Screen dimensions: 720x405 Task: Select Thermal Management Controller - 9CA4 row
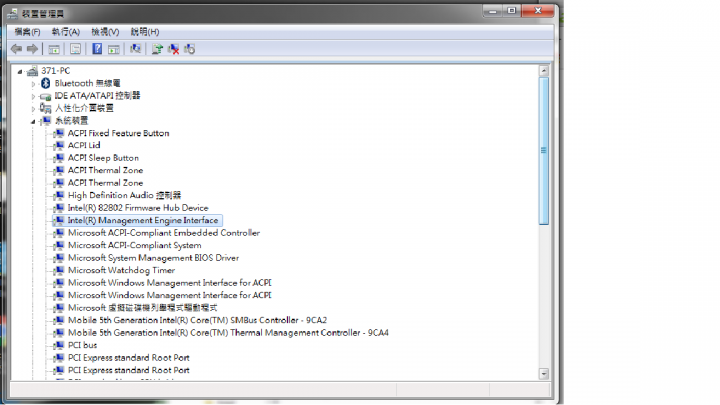[x=228, y=332]
